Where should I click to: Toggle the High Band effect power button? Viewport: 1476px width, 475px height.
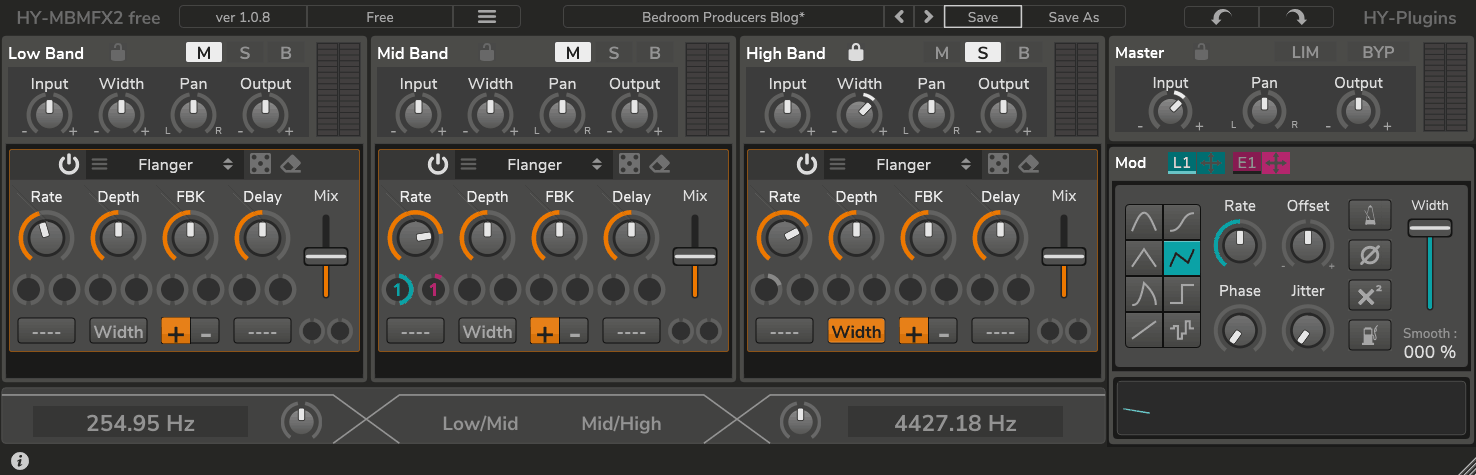coord(807,164)
